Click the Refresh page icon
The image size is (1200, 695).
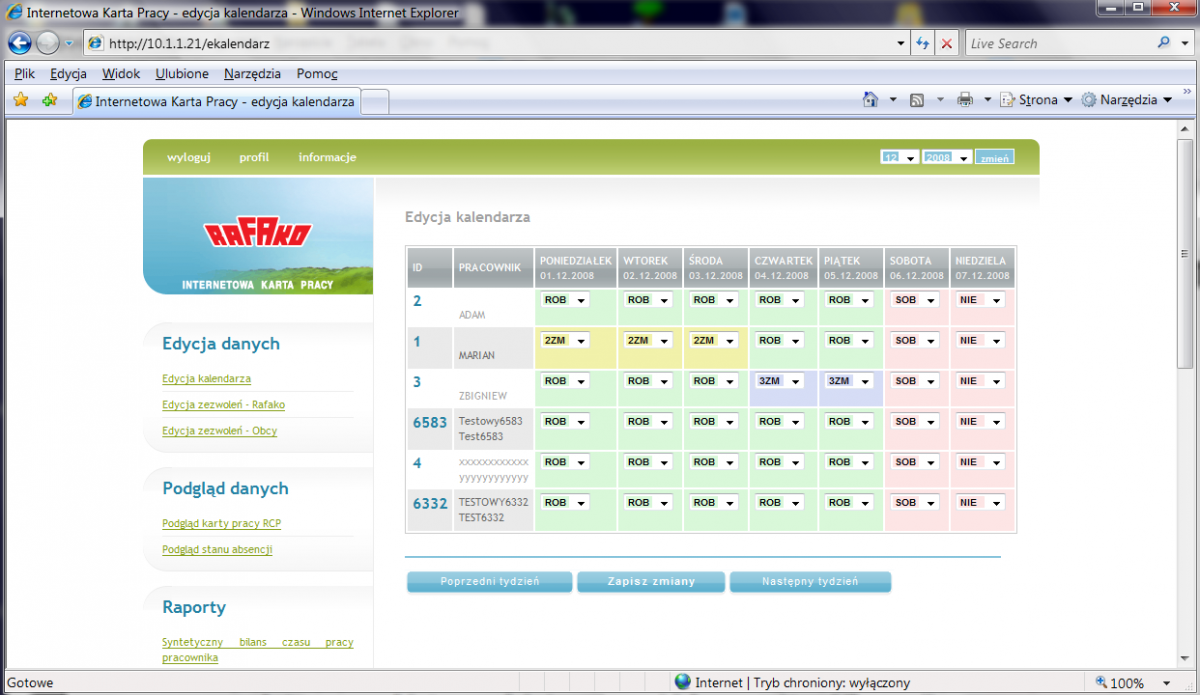pyautogui.click(x=922, y=43)
